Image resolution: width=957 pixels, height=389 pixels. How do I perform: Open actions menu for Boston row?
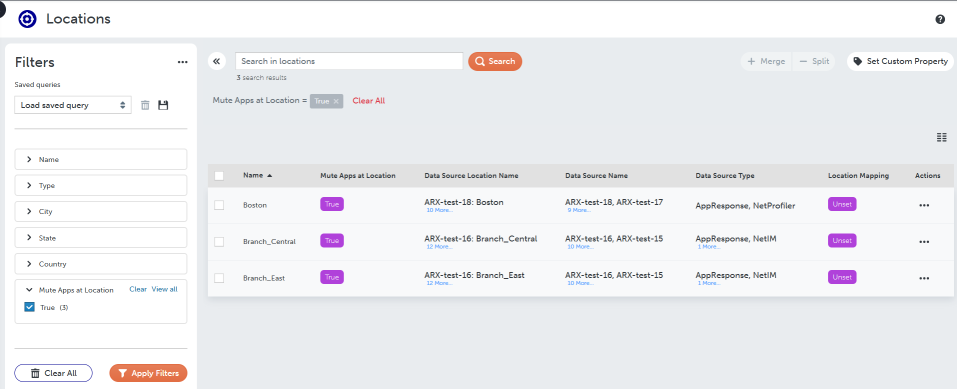(x=924, y=205)
